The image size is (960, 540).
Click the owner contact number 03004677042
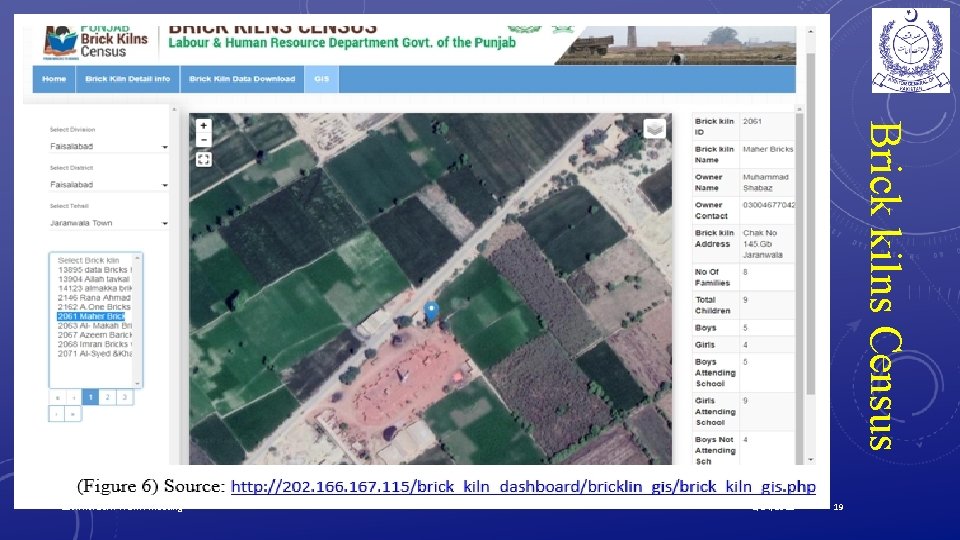[x=768, y=205]
